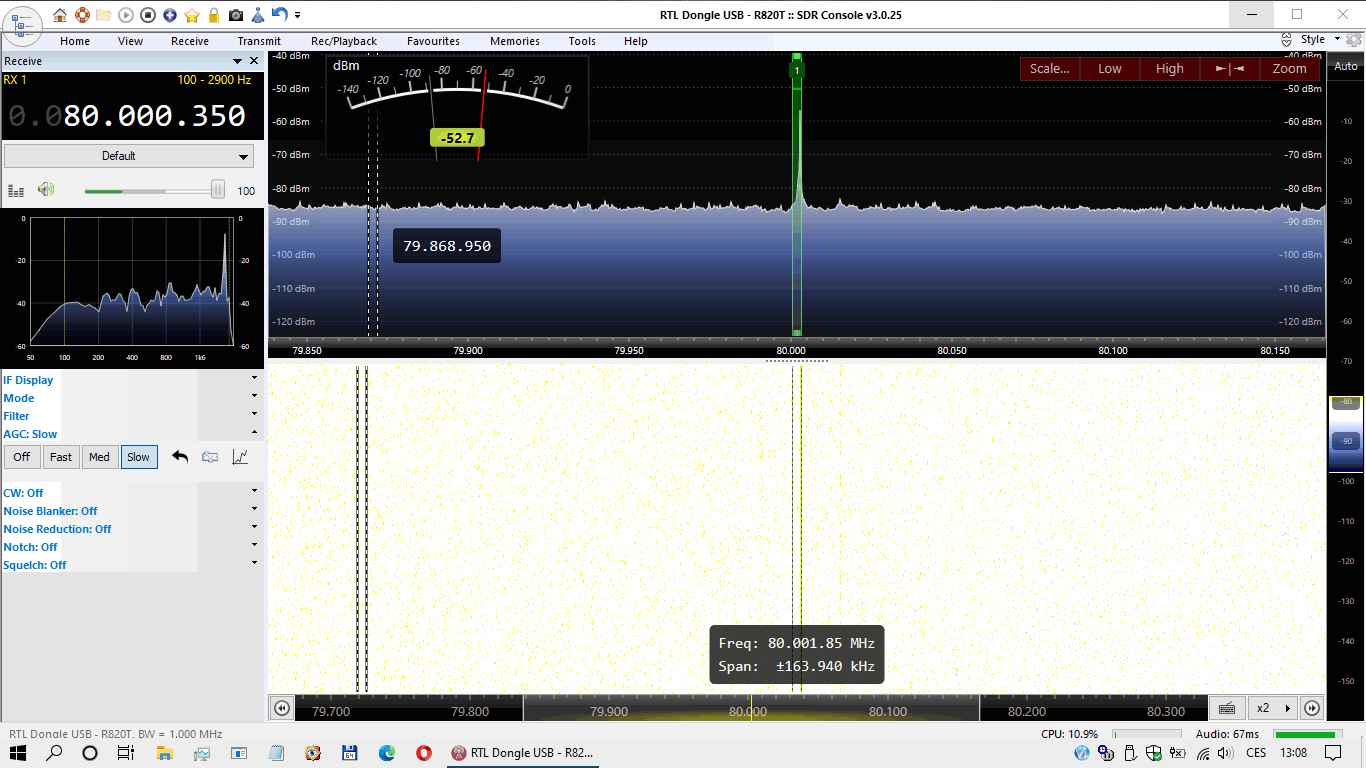Viewport: 1366px width, 768px height.
Task: Click the volume slider handle
Action: click(217, 190)
